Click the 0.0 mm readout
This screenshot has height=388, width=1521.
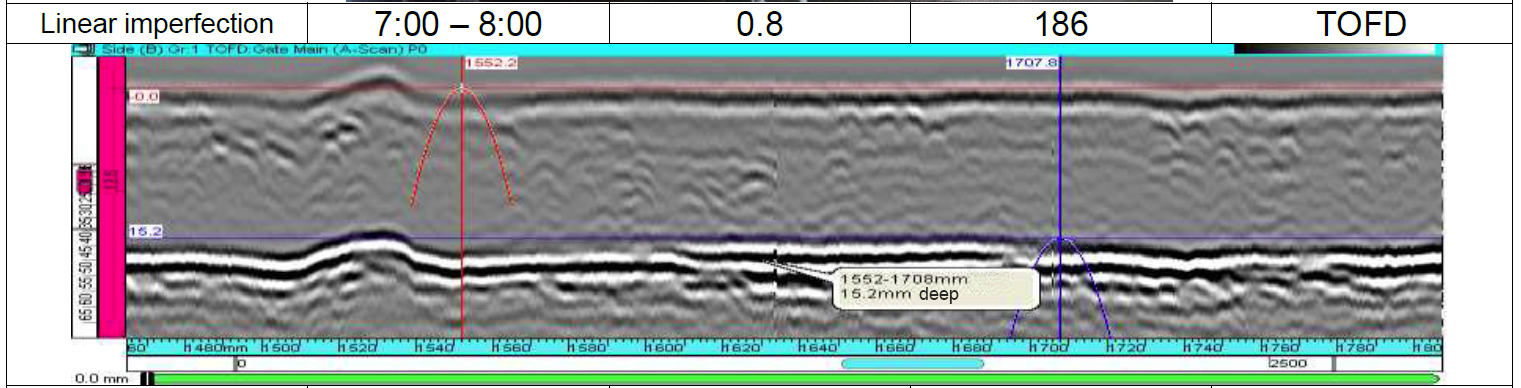[x=103, y=379]
